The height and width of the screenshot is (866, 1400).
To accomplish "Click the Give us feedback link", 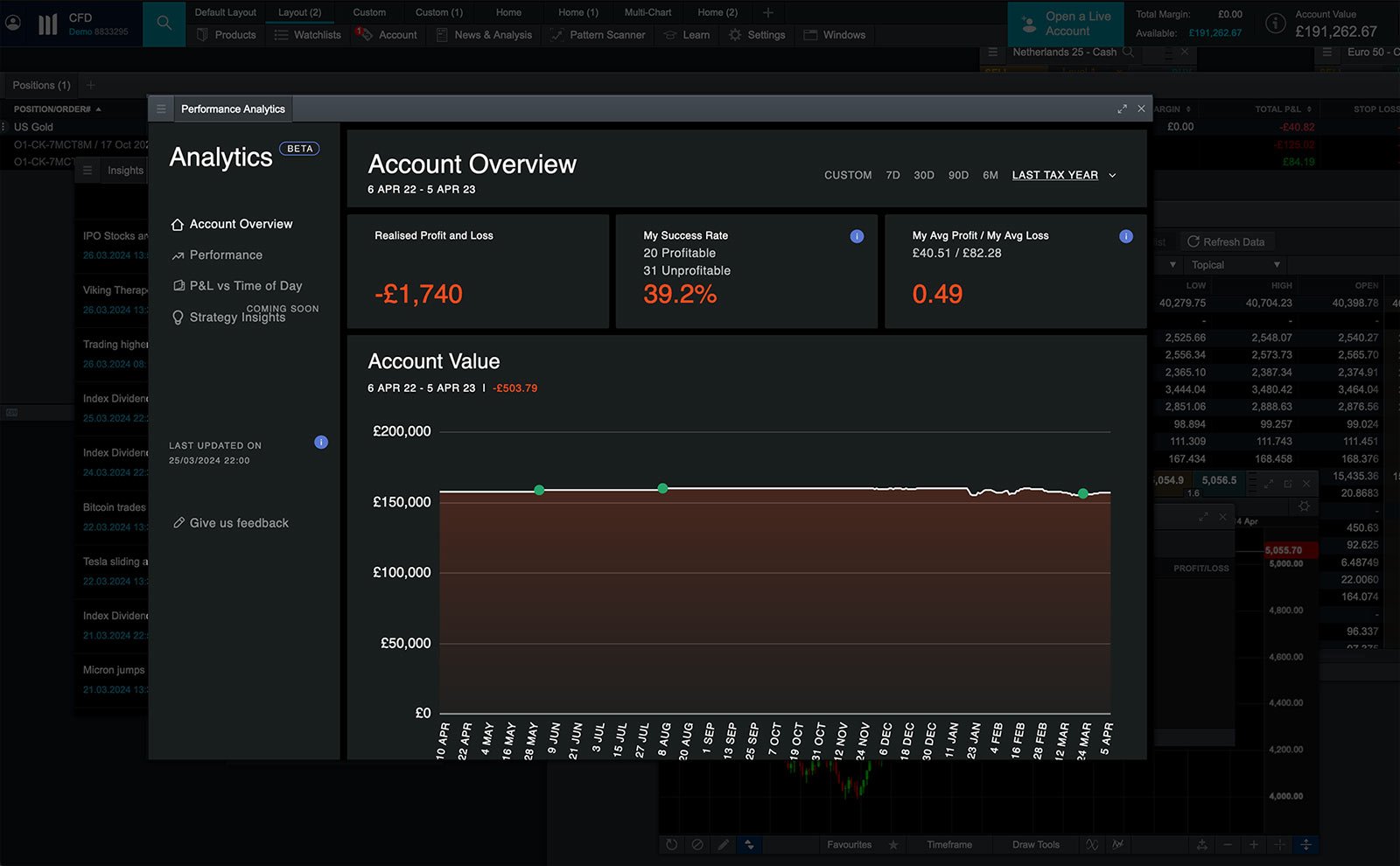I will click(238, 523).
